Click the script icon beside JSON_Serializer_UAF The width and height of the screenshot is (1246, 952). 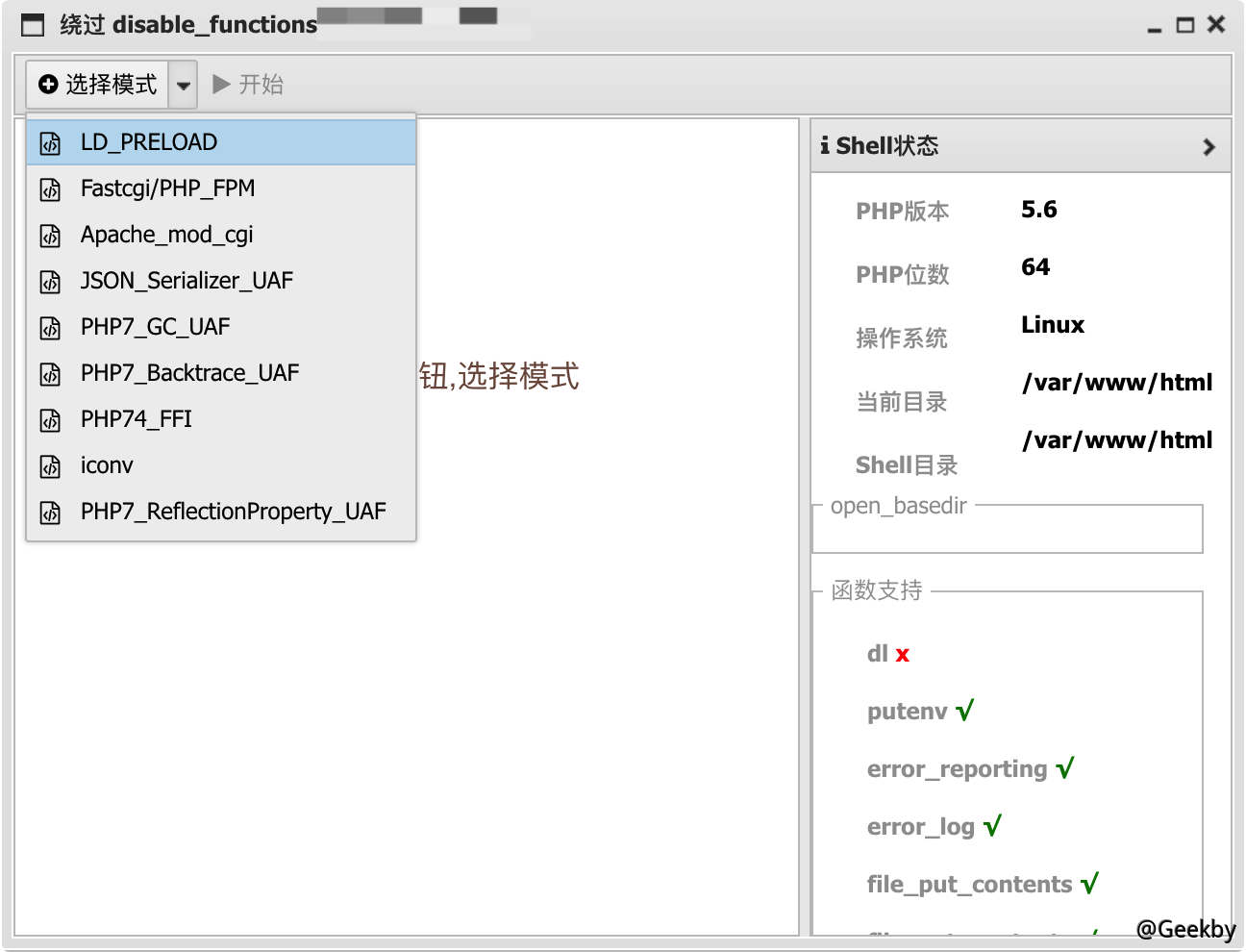[49, 281]
